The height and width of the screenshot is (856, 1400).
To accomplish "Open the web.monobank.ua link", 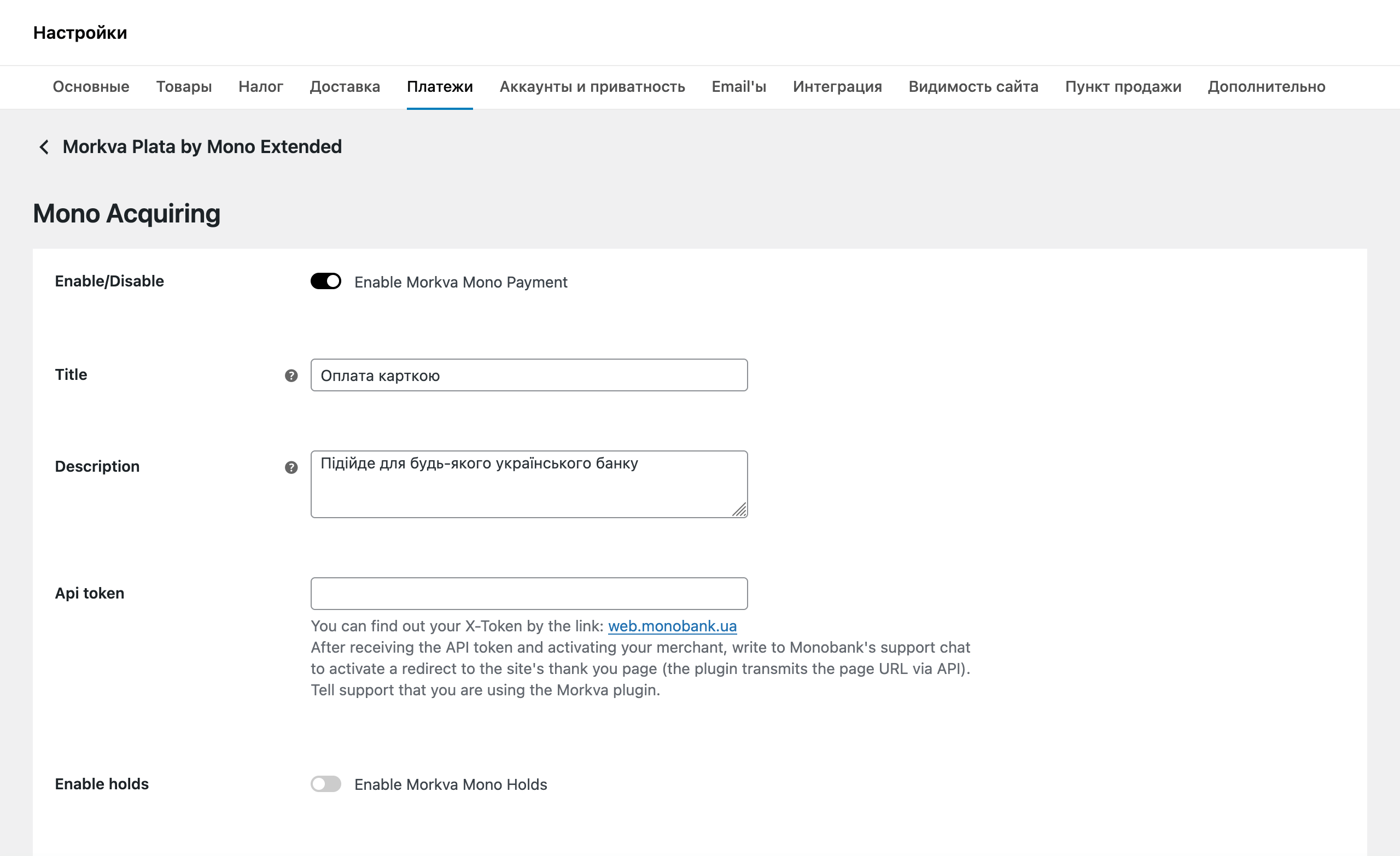I will (x=673, y=625).
